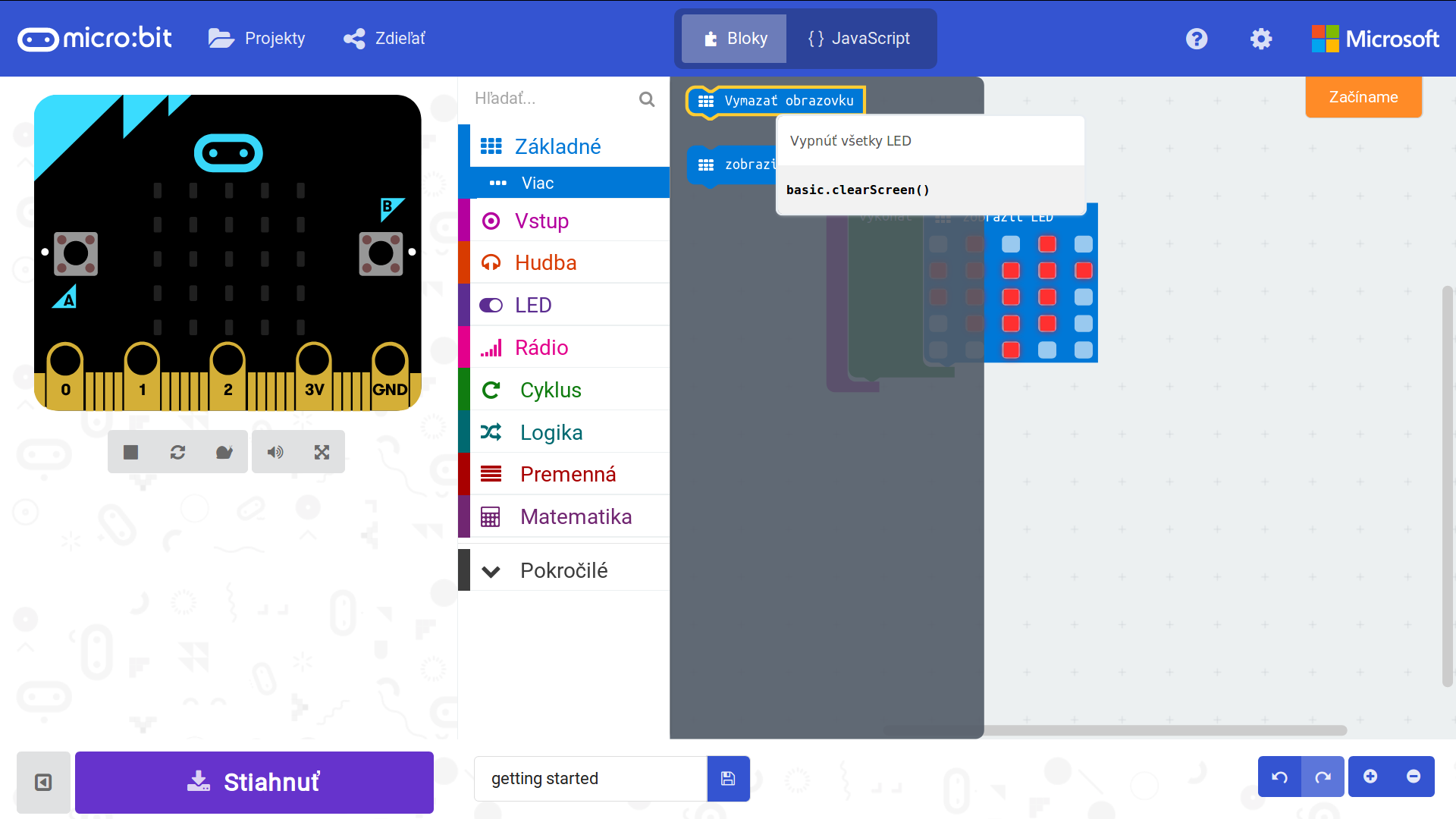The image size is (1456, 819).
Task: Click the project name input field
Action: coord(591,779)
